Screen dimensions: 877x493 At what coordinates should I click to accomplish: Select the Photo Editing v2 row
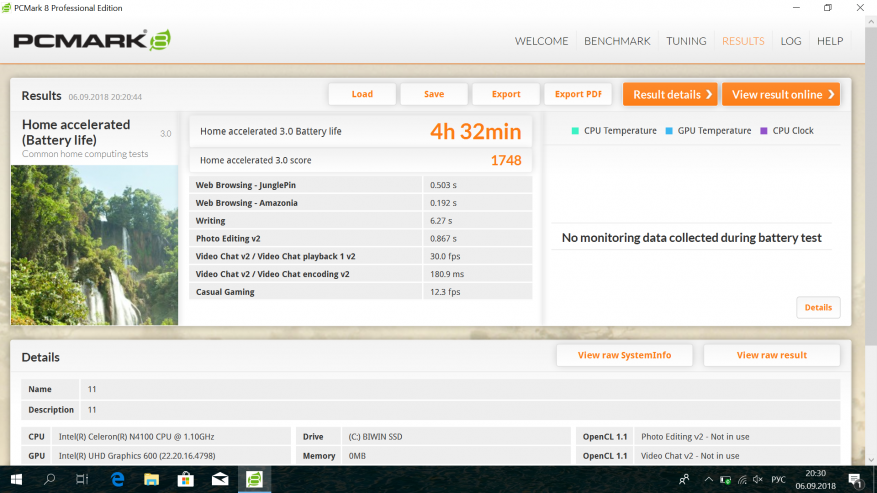[361, 238]
